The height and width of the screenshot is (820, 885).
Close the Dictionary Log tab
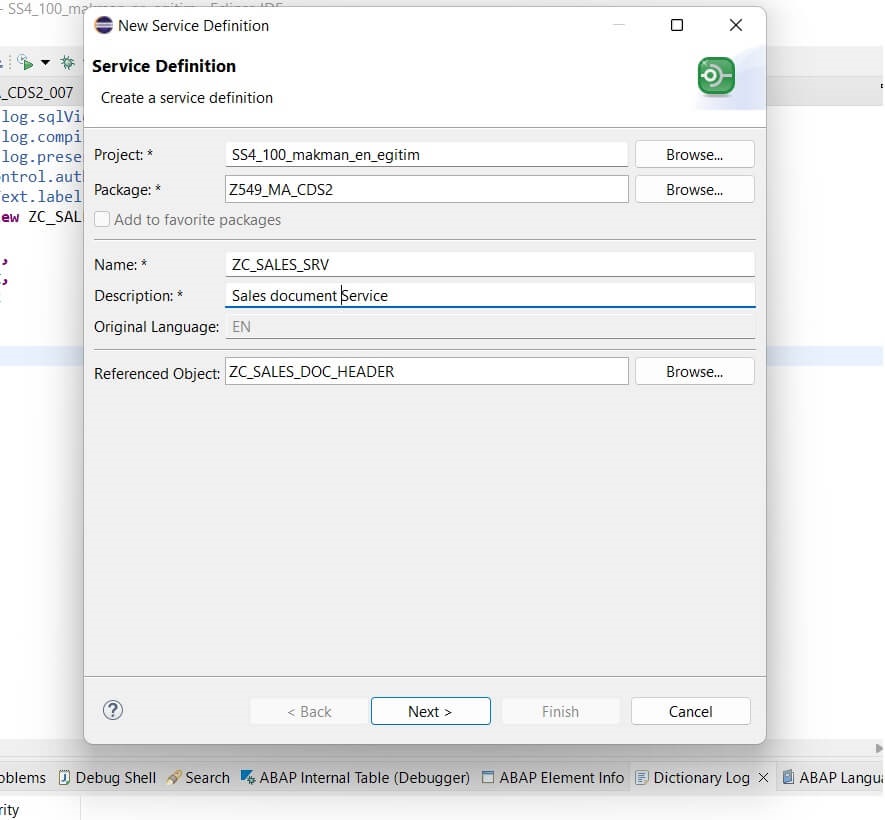(763, 778)
